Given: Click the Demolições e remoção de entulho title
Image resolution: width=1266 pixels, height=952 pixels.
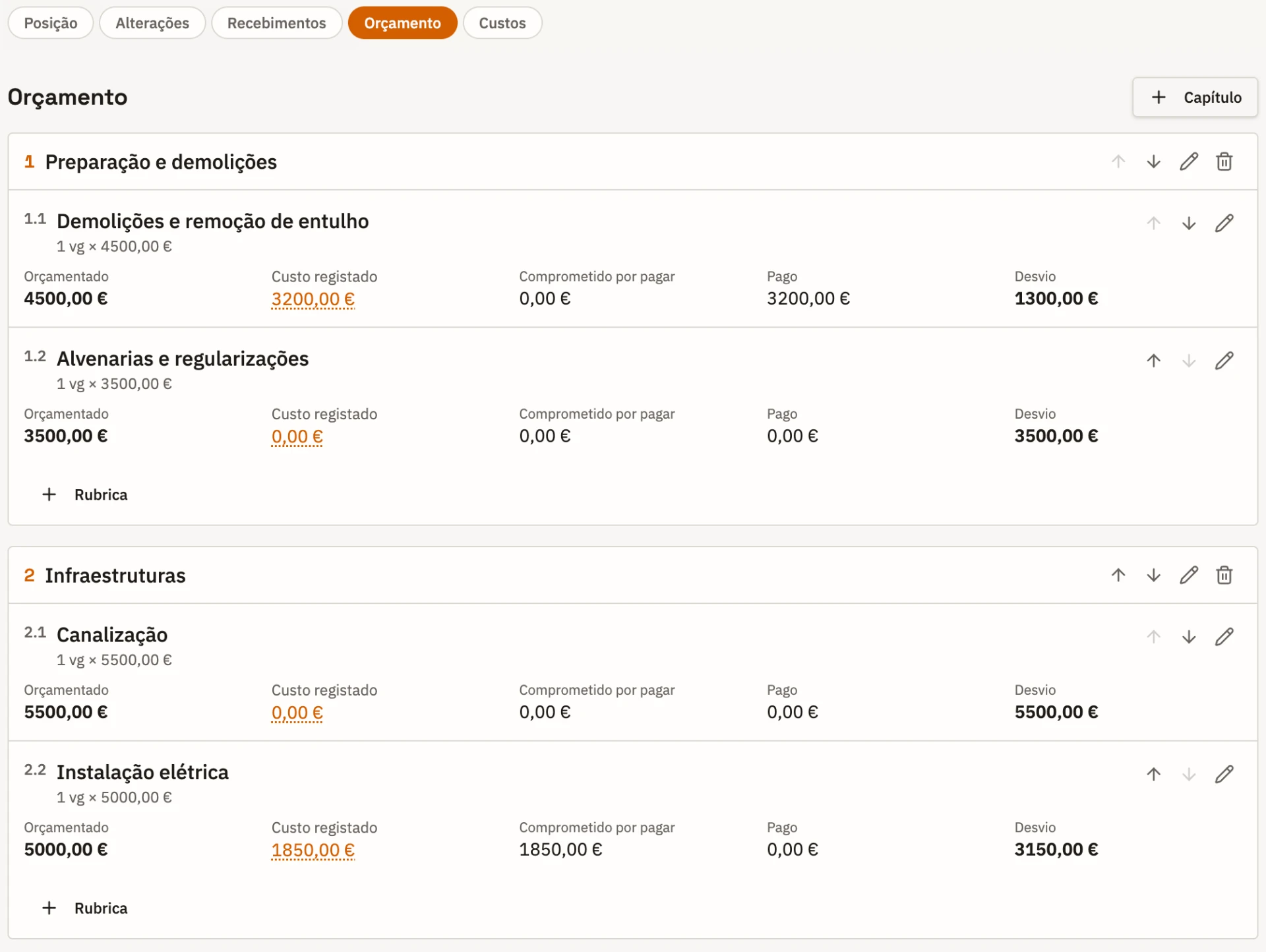Looking at the screenshot, I should click(212, 222).
